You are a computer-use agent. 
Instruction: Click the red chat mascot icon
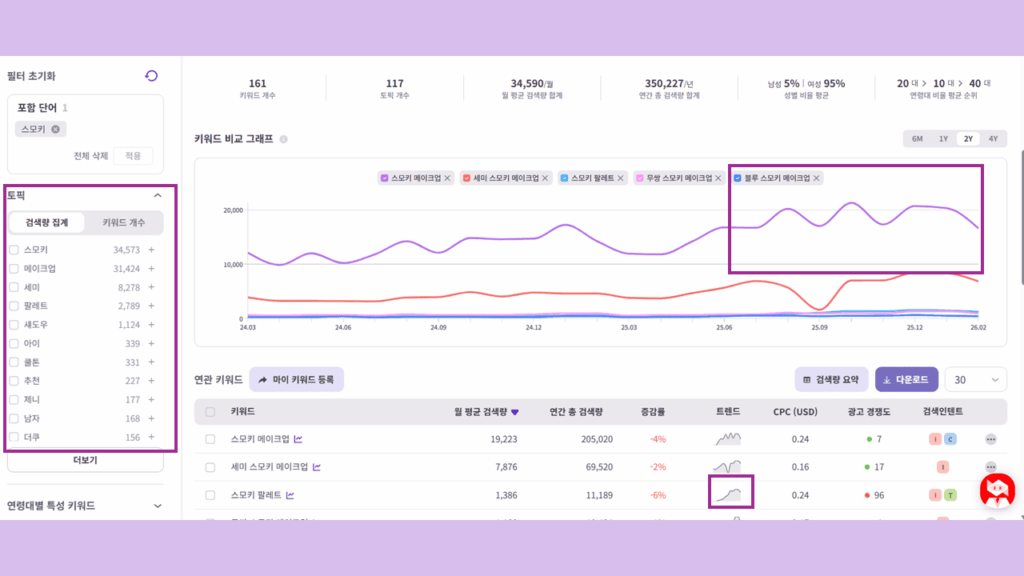(x=996, y=489)
